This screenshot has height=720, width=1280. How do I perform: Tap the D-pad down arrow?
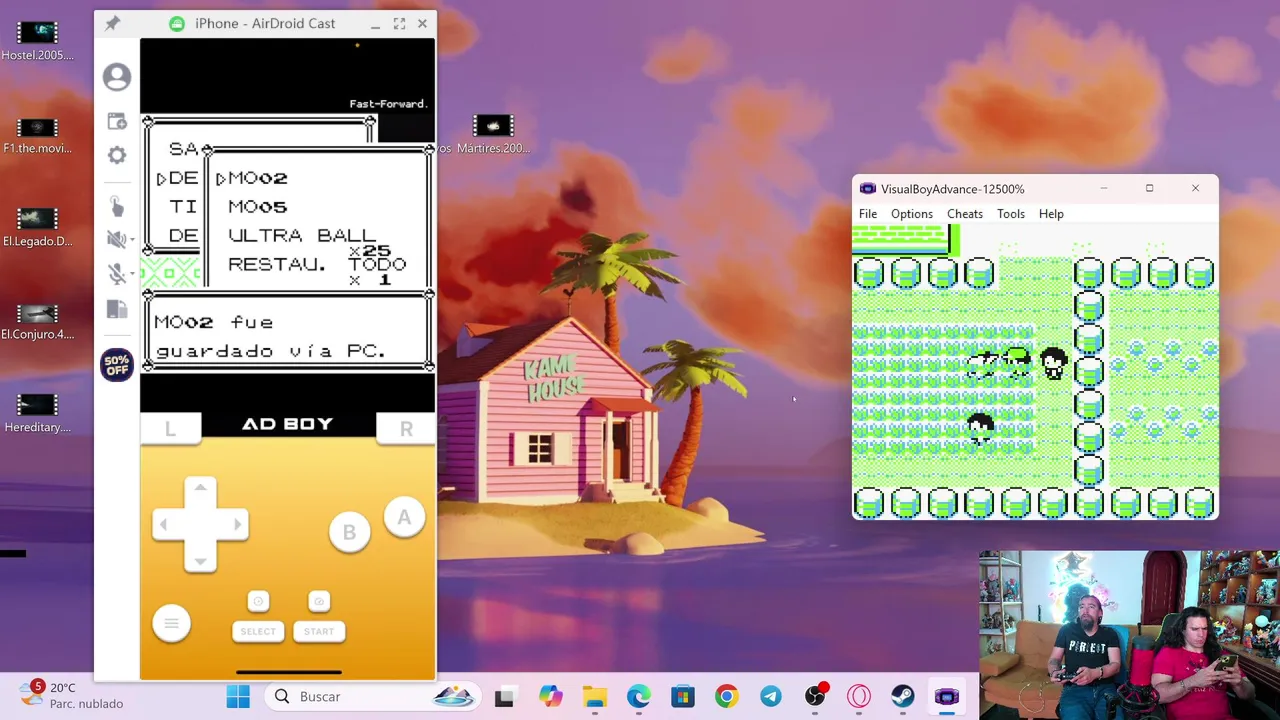(200, 561)
